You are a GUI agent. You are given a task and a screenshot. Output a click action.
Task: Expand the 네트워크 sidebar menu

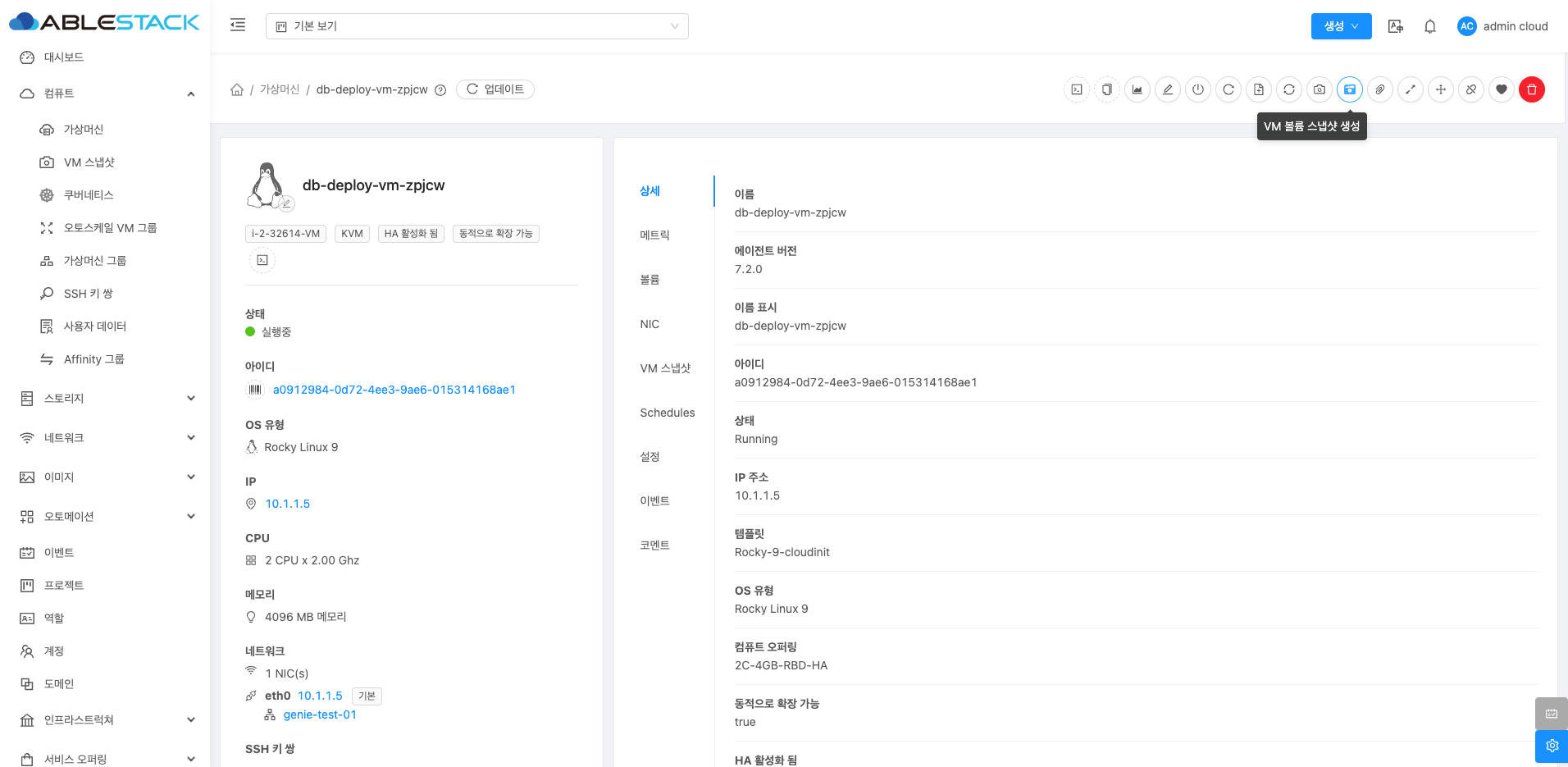coord(107,438)
